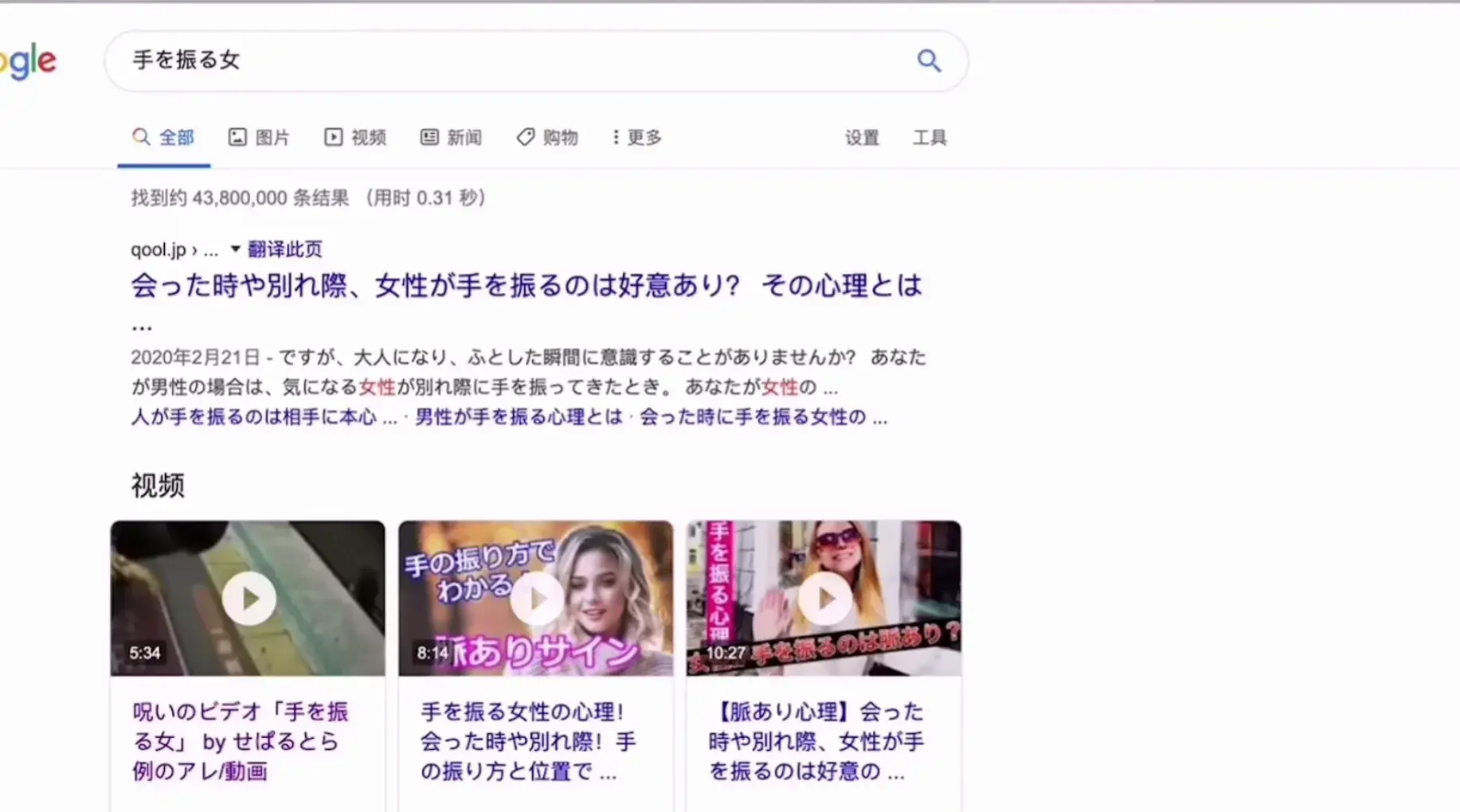1460x812 pixels.
Task: Open the 视频 tab
Action: point(355,138)
